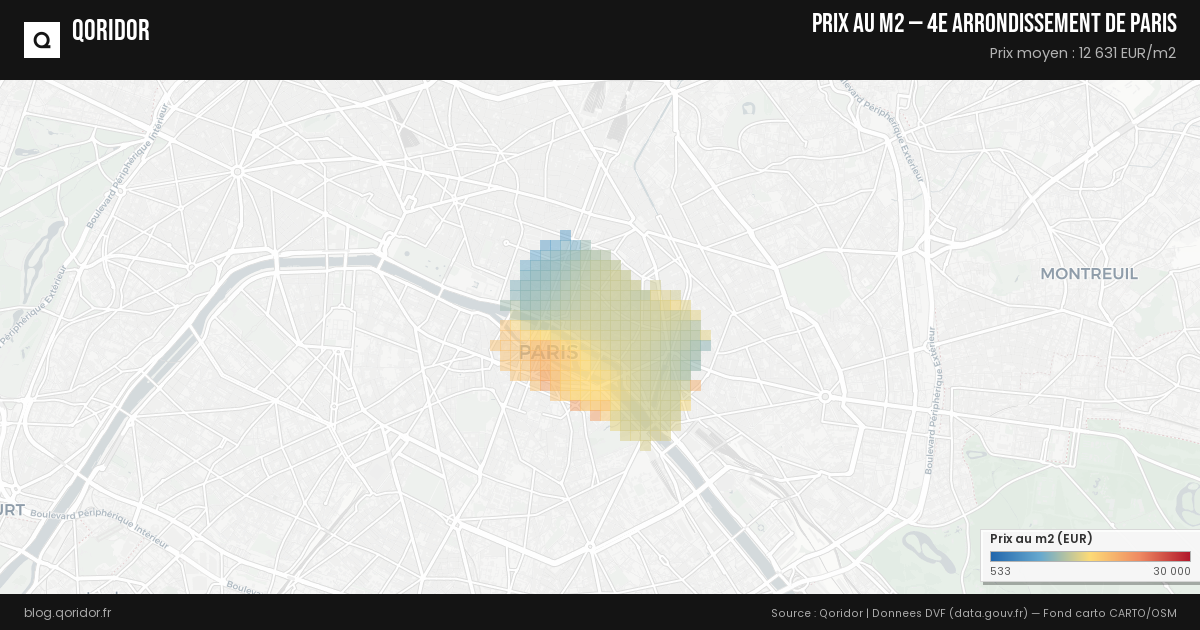Click the source attribution text in the footer
This screenshot has height=630, width=1200.
(x=973, y=612)
